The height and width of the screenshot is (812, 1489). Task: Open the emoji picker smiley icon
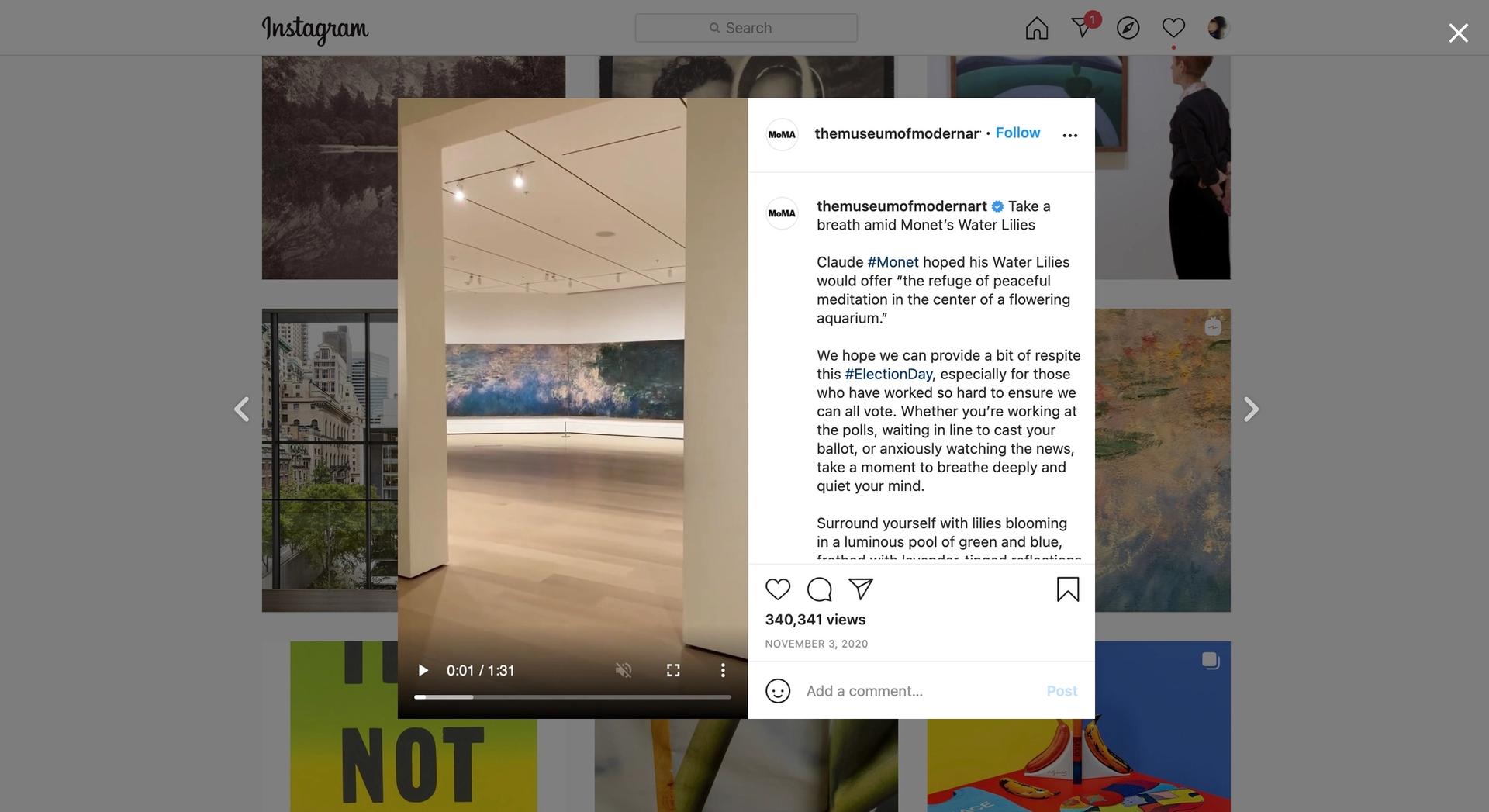point(778,691)
